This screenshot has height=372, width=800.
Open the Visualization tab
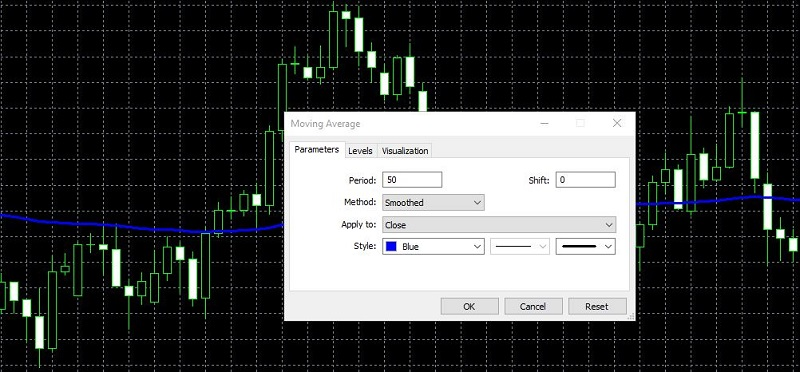(405, 151)
